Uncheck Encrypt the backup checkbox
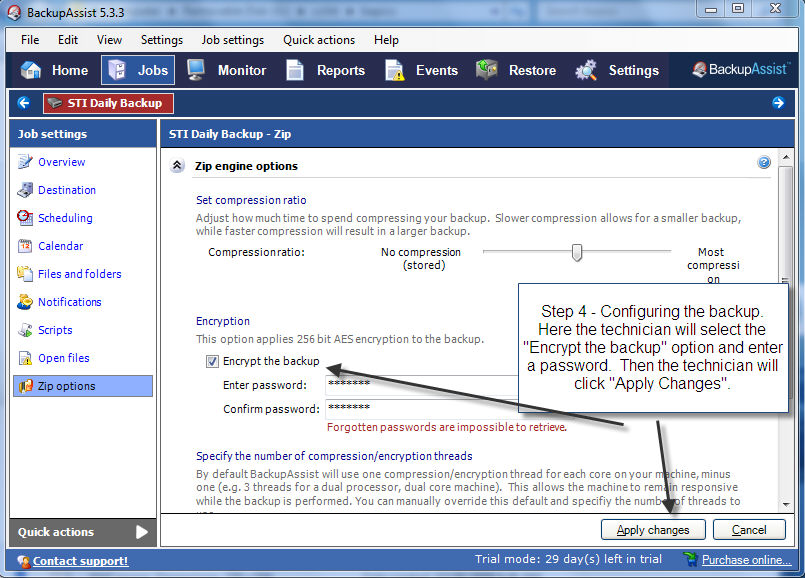Image resolution: width=805 pixels, height=578 pixels. coord(212,362)
